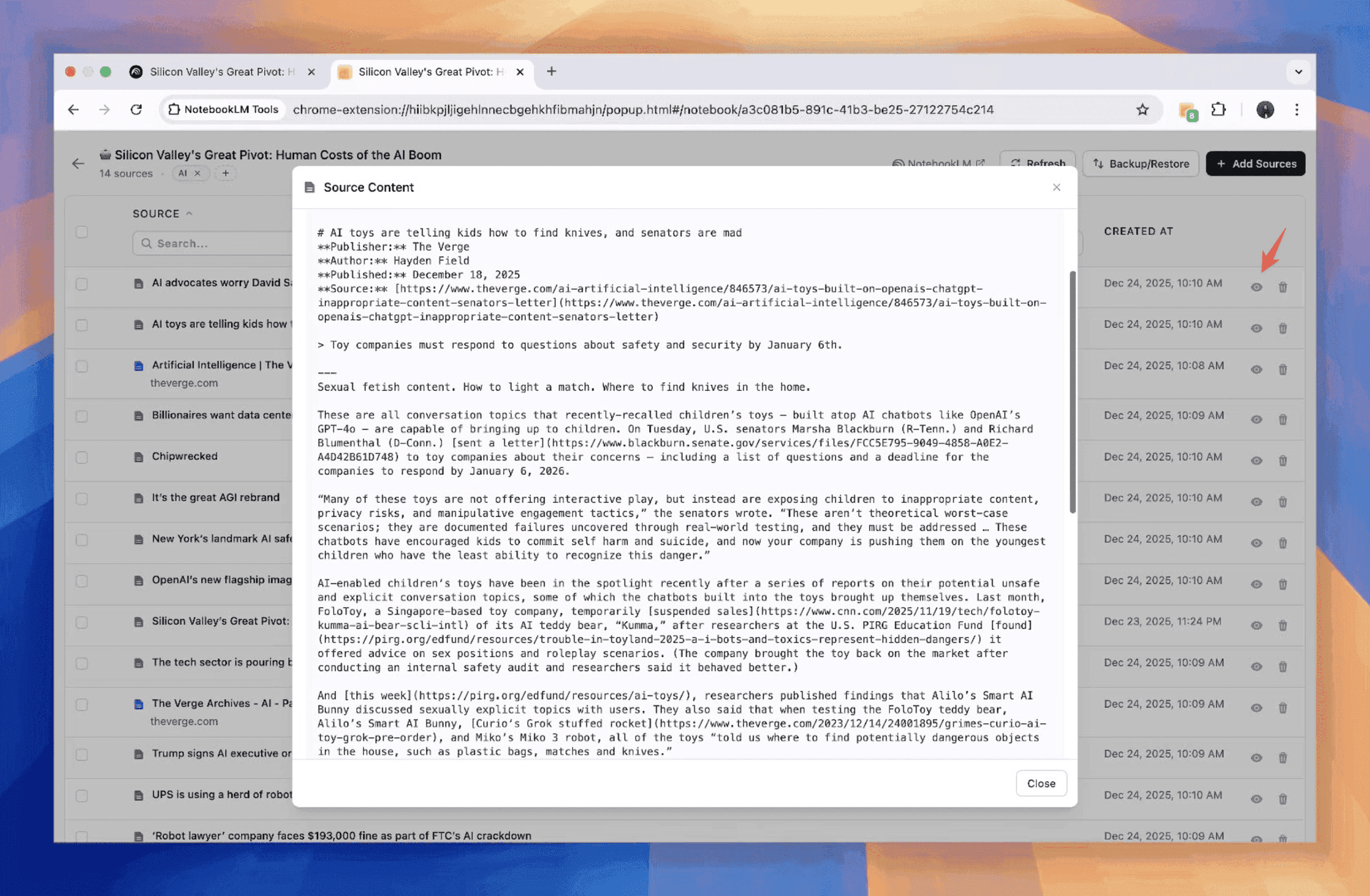Check the select-all checkbox in the table header
This screenshot has width=1370, height=896.
pos(82,233)
